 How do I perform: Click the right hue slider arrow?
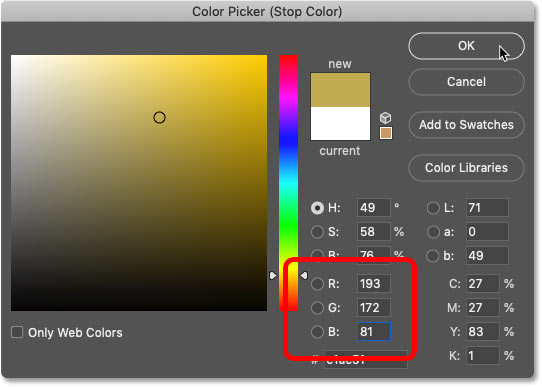(303, 275)
